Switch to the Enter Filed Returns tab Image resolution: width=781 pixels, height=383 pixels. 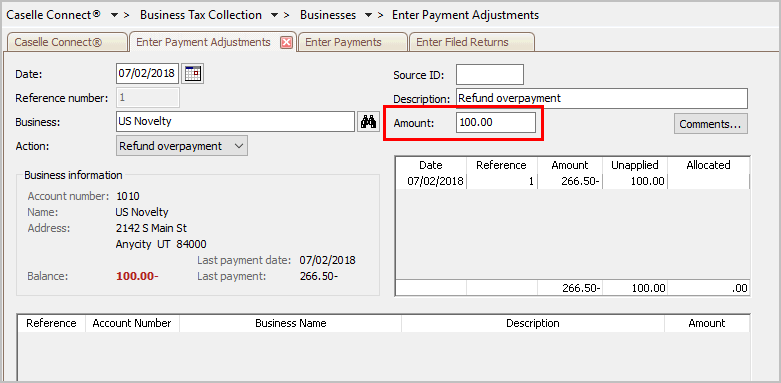[x=471, y=42]
